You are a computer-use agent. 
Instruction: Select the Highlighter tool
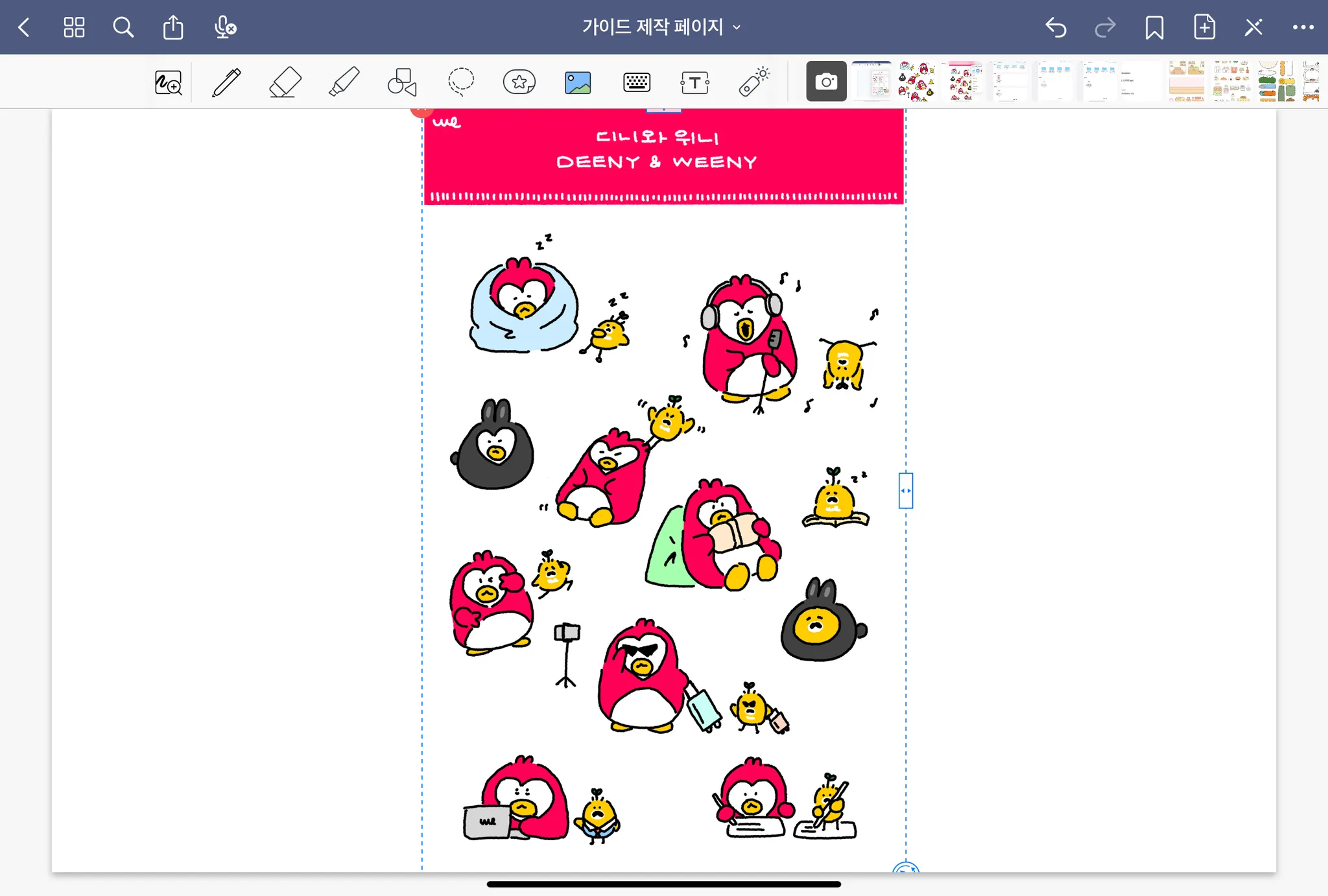coord(344,82)
